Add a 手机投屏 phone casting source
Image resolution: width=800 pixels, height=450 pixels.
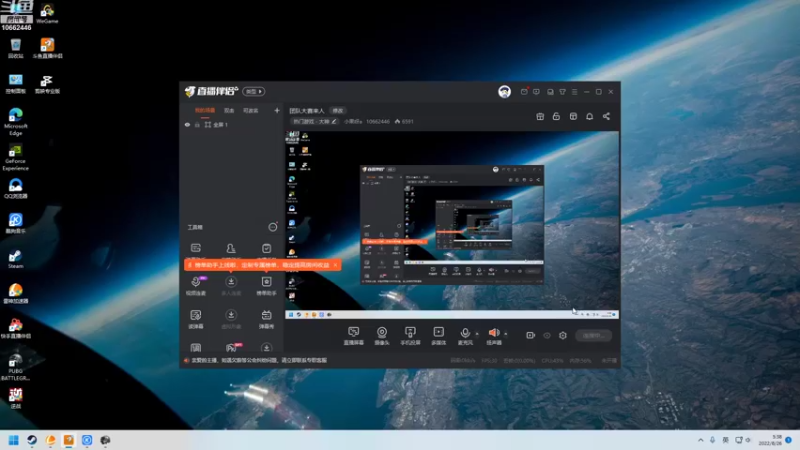point(410,336)
